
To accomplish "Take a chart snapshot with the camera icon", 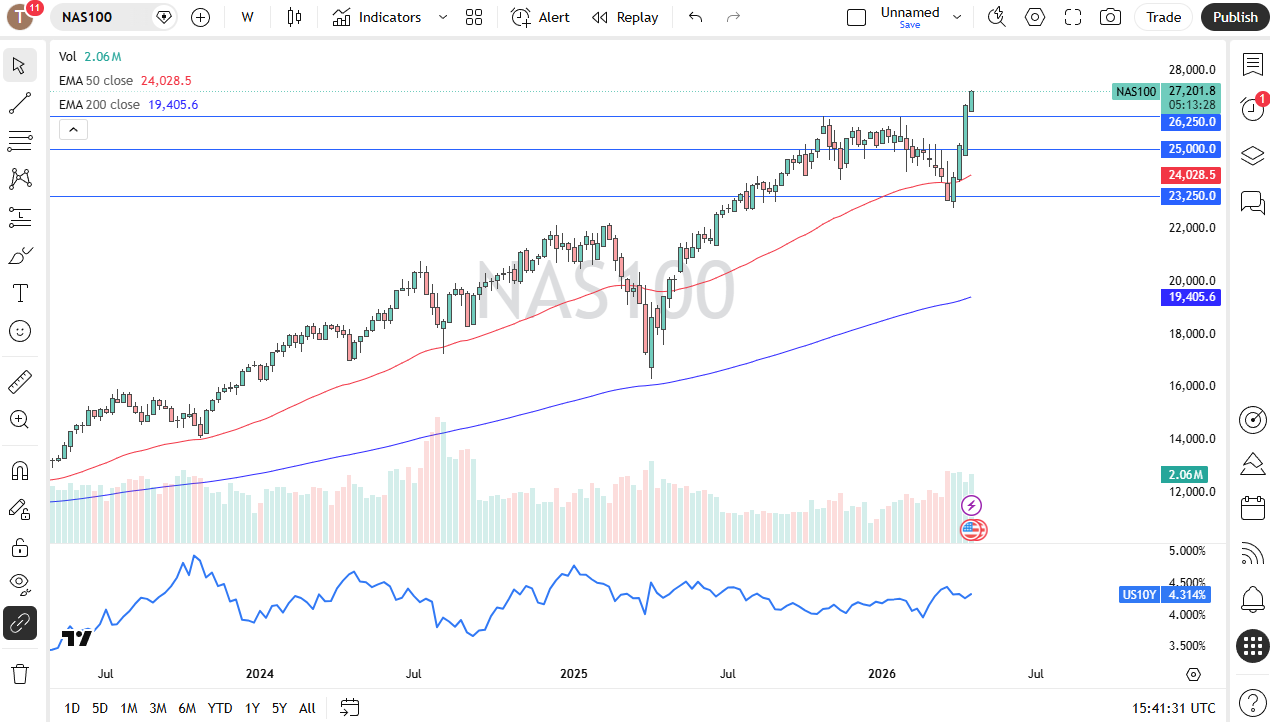I will point(1109,17).
